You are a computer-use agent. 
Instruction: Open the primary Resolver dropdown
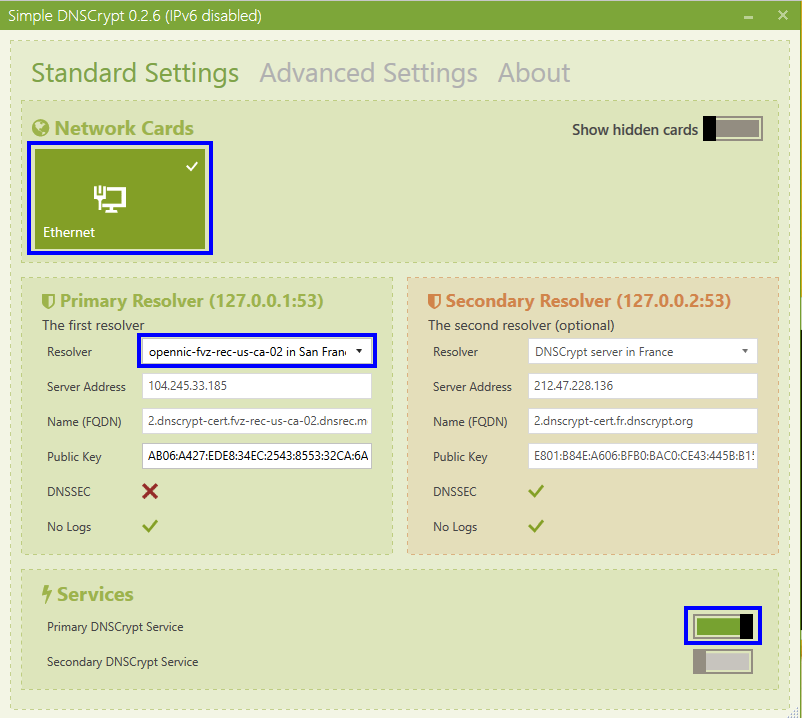[257, 351]
